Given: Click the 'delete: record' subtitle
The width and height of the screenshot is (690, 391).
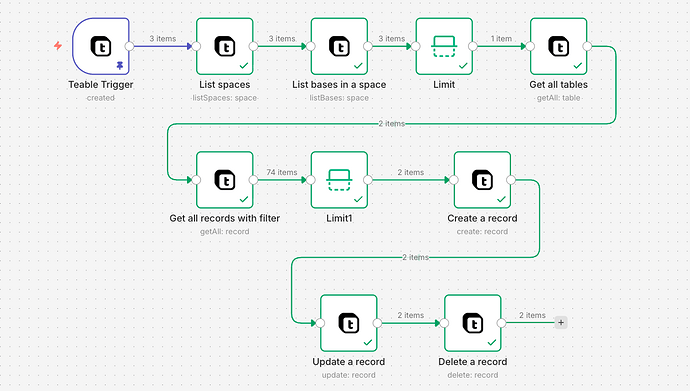Looking at the screenshot, I should [473, 375].
